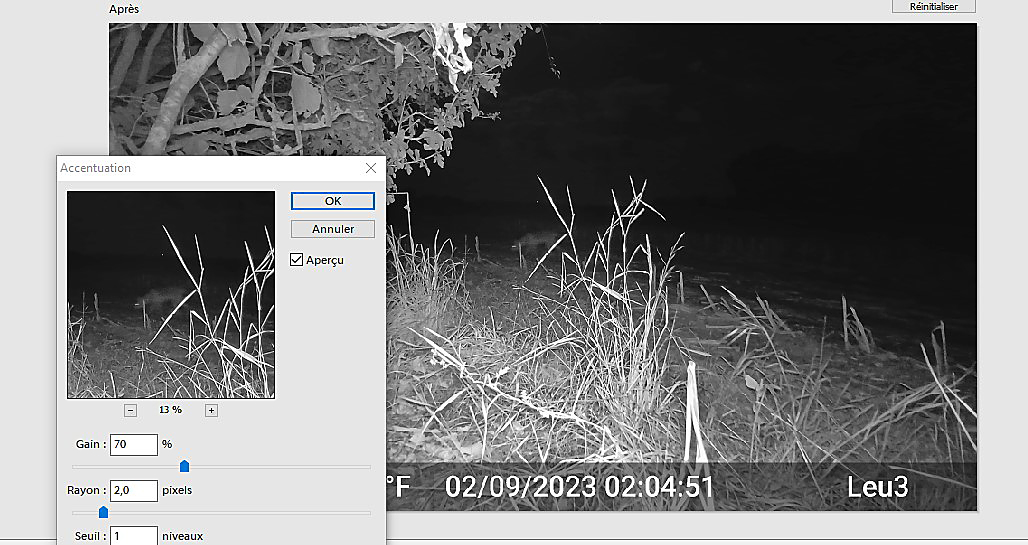Focus the Gain percentage input field
1028x545 pixels.
(133, 444)
